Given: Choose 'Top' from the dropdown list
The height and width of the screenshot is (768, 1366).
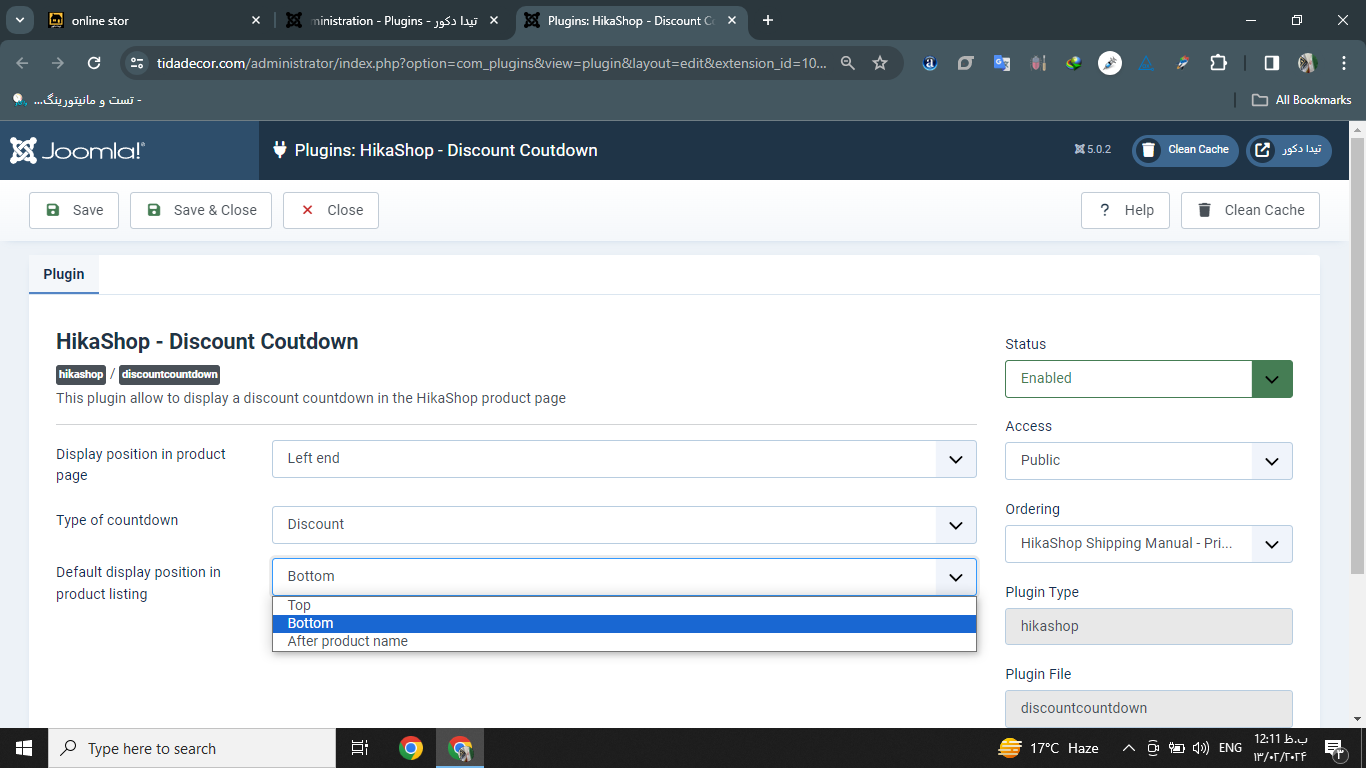Looking at the screenshot, I should [624, 605].
